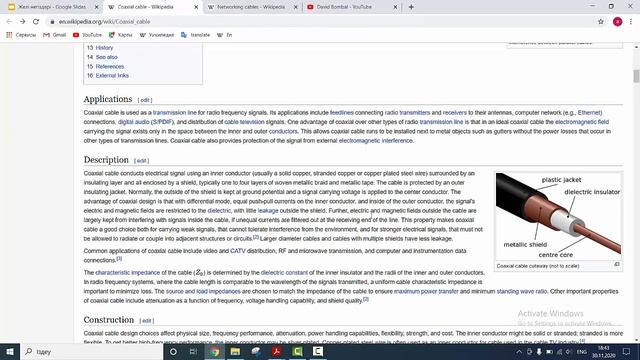Open the Википедия bookmark

click(x=157, y=35)
